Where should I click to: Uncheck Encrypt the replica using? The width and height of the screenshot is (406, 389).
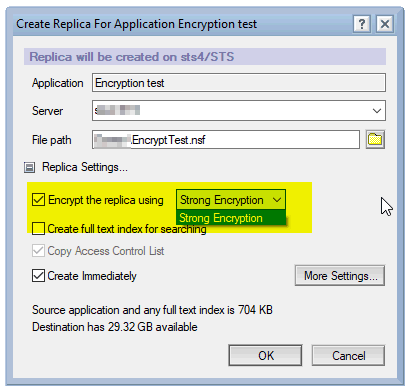pyautogui.click(x=38, y=200)
